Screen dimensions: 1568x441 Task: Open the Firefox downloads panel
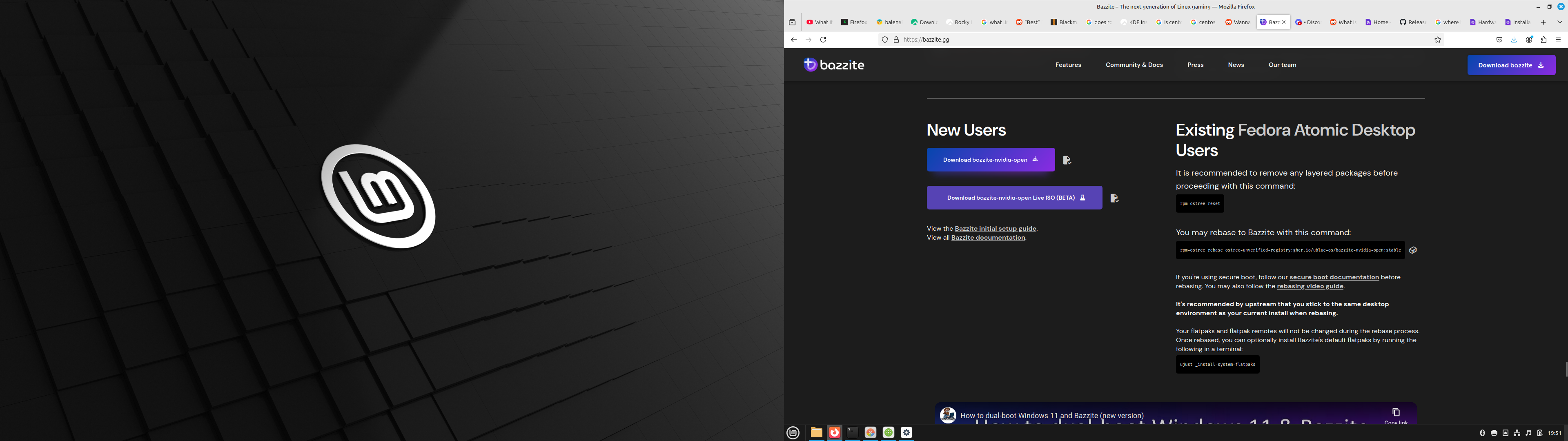(x=1514, y=40)
